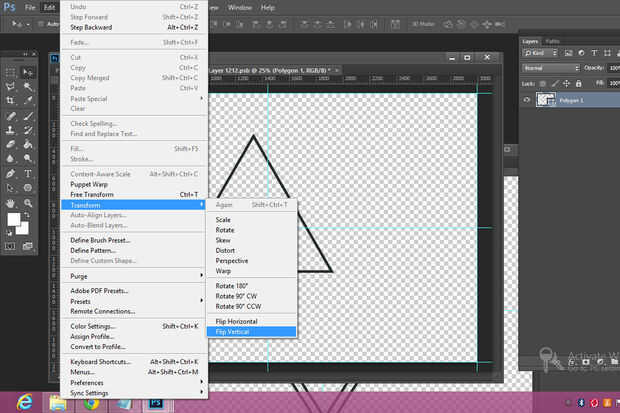The image size is (620, 413).
Task: Click the Auto-Align Layers icon in options bar
Action: (395, 24)
